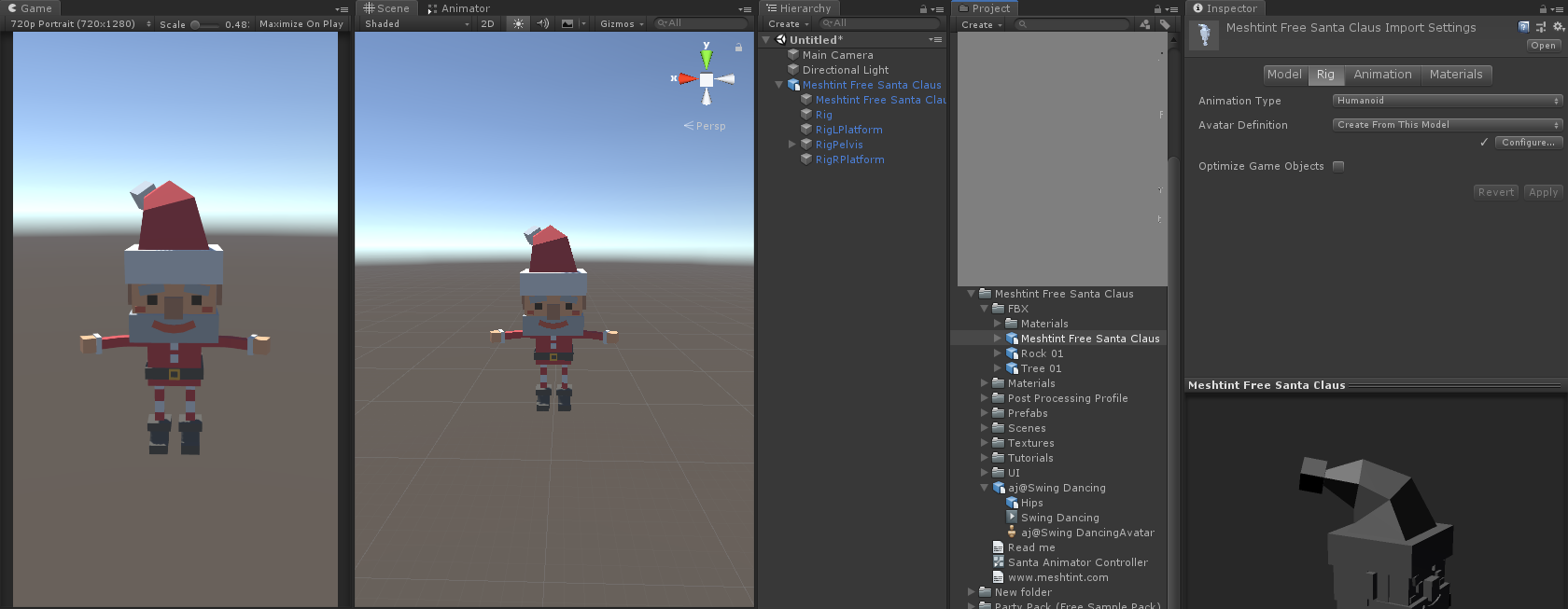Select RigLPlatform object in Hierarchy
The width and height of the screenshot is (1568, 609).
848,130
